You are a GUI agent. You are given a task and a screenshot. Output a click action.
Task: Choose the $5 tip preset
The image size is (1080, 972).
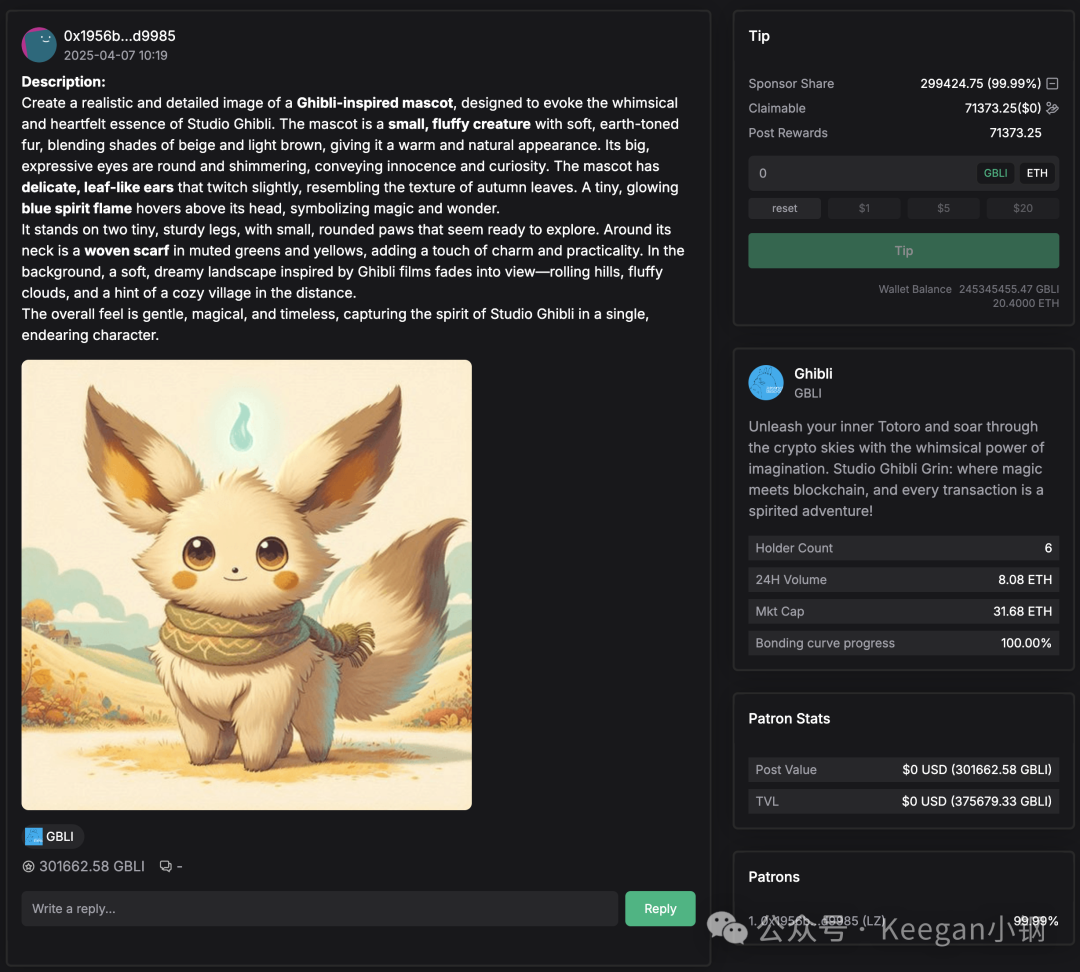tap(943, 208)
